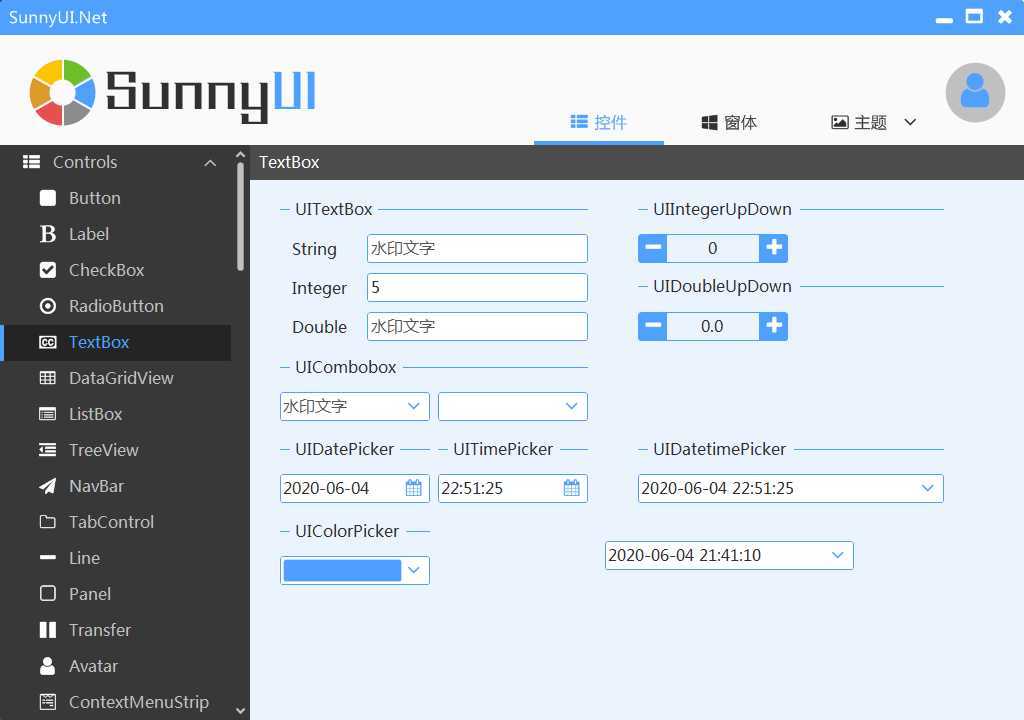Click the paper plane icon beside NavBar

point(48,485)
